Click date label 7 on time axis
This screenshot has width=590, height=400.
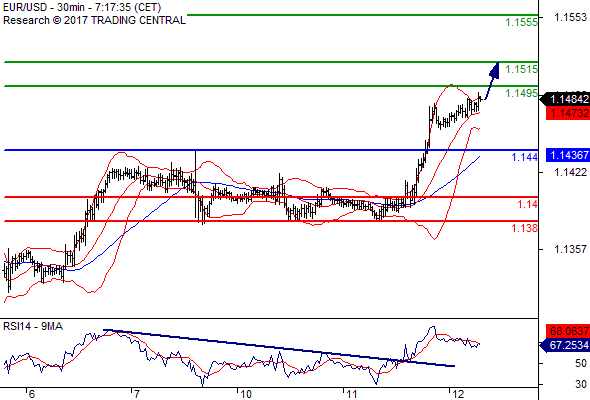pyautogui.click(x=137, y=394)
